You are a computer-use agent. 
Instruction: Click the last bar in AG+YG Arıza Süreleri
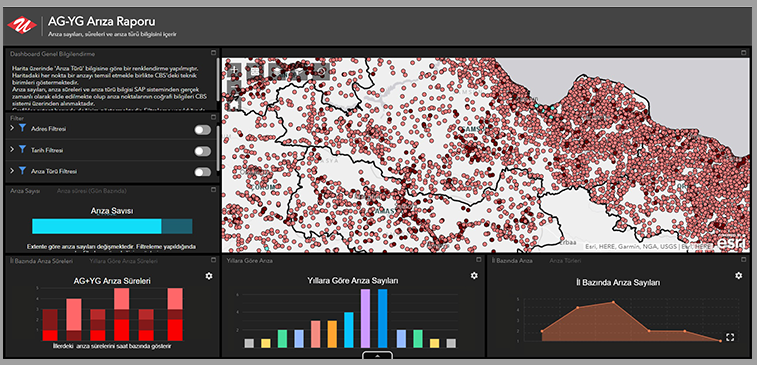point(175,314)
